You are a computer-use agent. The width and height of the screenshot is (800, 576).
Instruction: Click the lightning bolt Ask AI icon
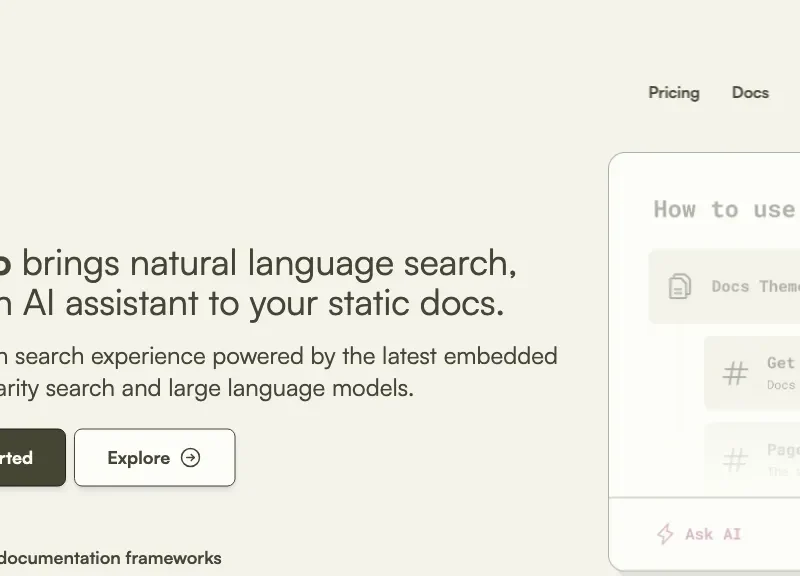665,534
